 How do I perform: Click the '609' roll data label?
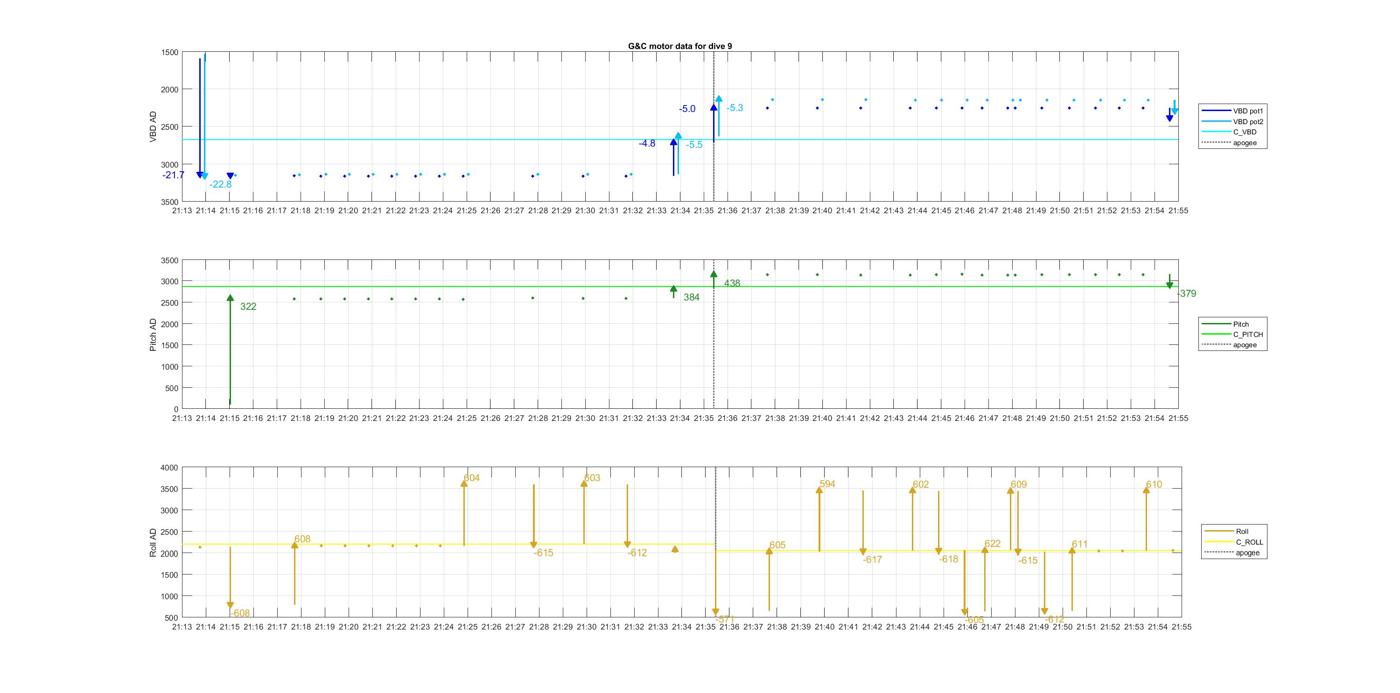tap(1018, 484)
